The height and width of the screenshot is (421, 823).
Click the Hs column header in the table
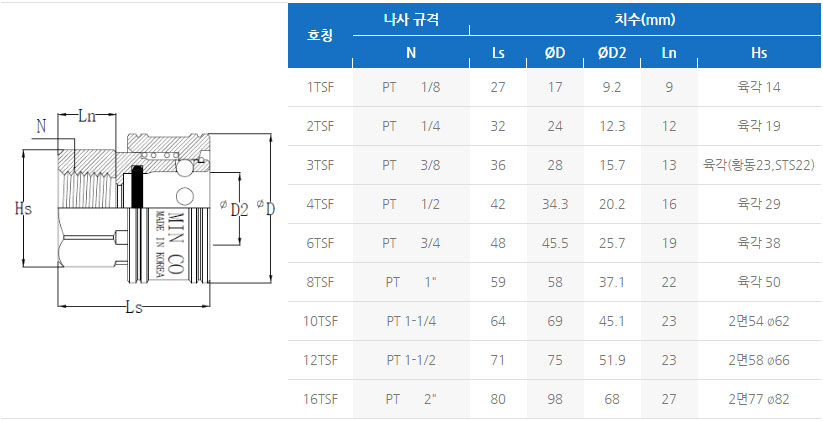(x=758, y=52)
